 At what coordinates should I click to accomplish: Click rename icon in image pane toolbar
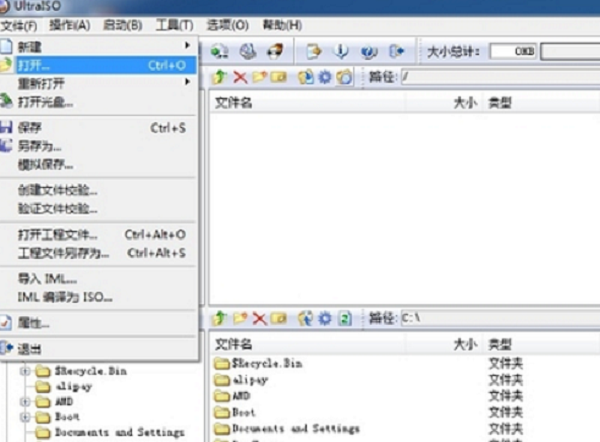(x=279, y=77)
